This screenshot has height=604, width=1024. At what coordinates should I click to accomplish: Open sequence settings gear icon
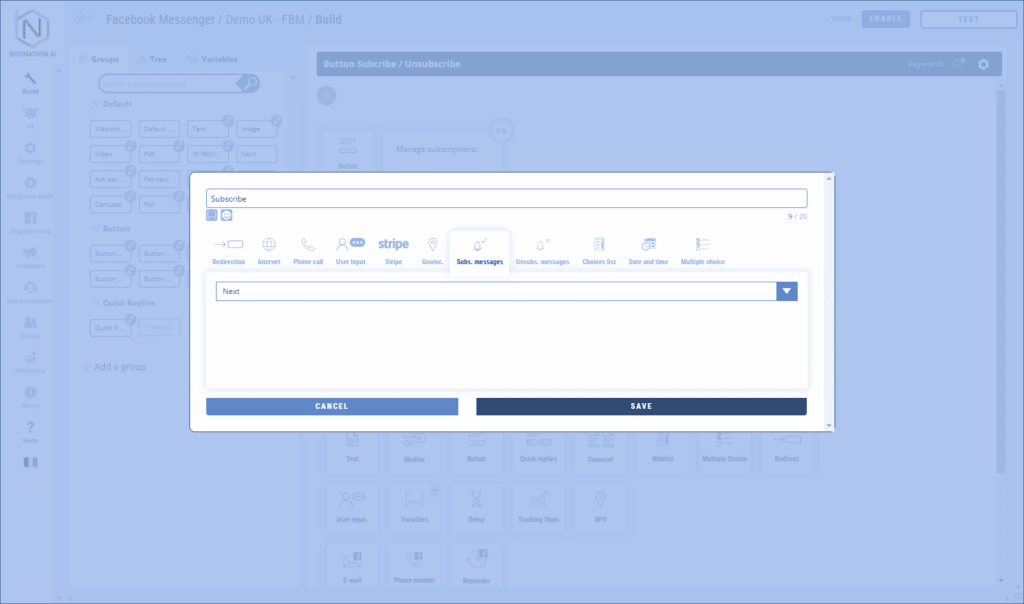tap(983, 64)
